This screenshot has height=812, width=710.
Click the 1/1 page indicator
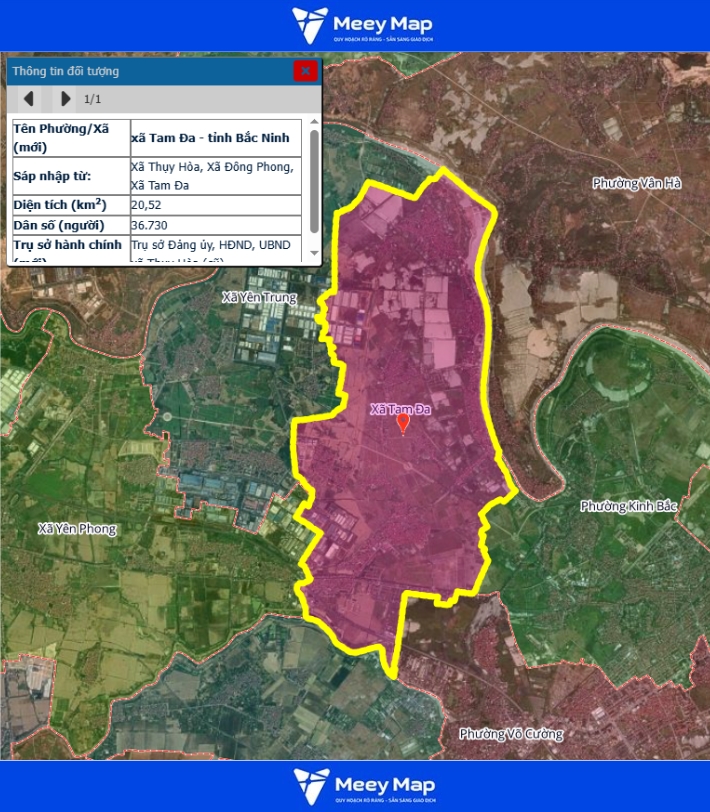93,99
